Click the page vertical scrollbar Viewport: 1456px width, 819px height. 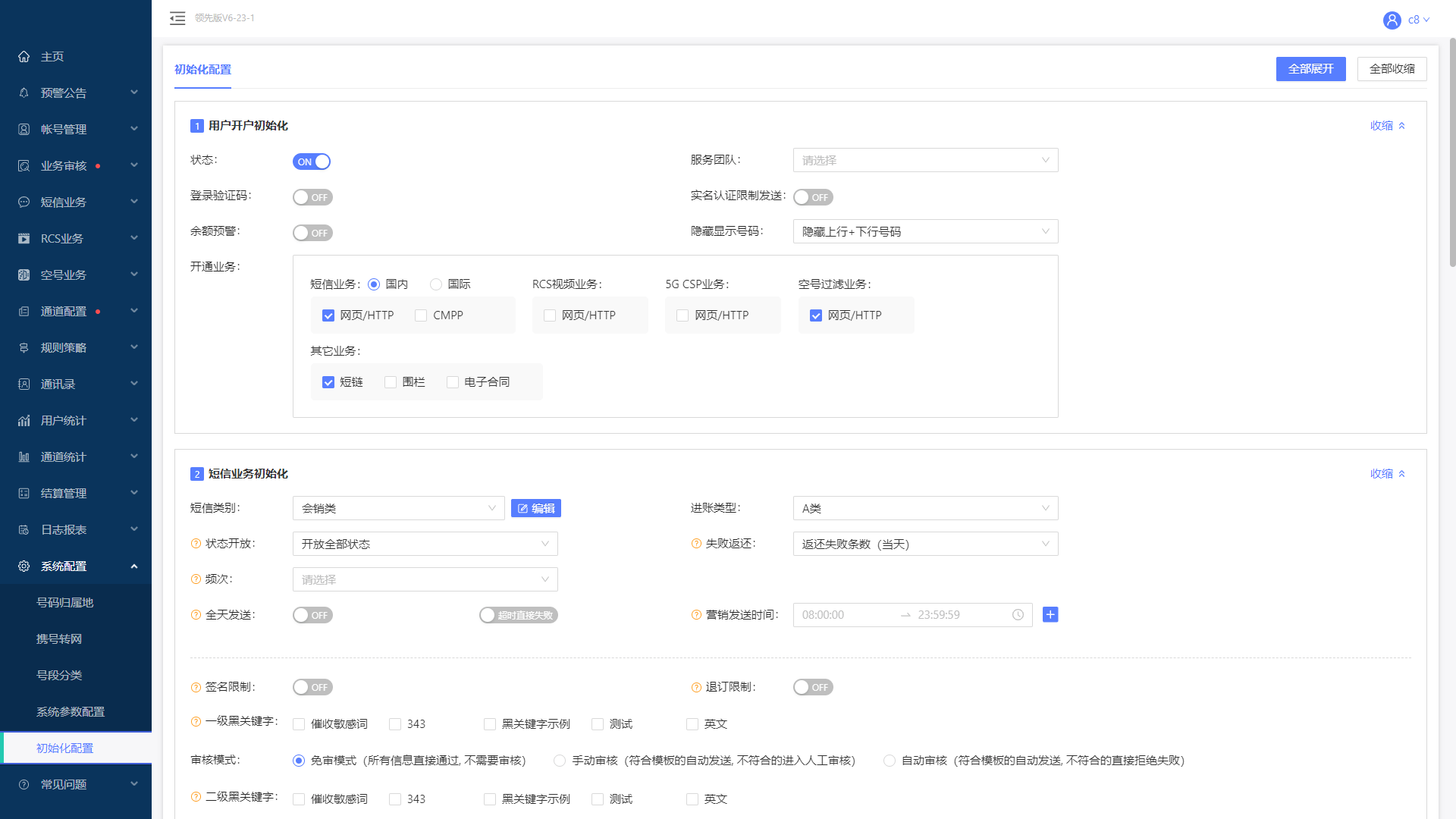click(x=1452, y=152)
